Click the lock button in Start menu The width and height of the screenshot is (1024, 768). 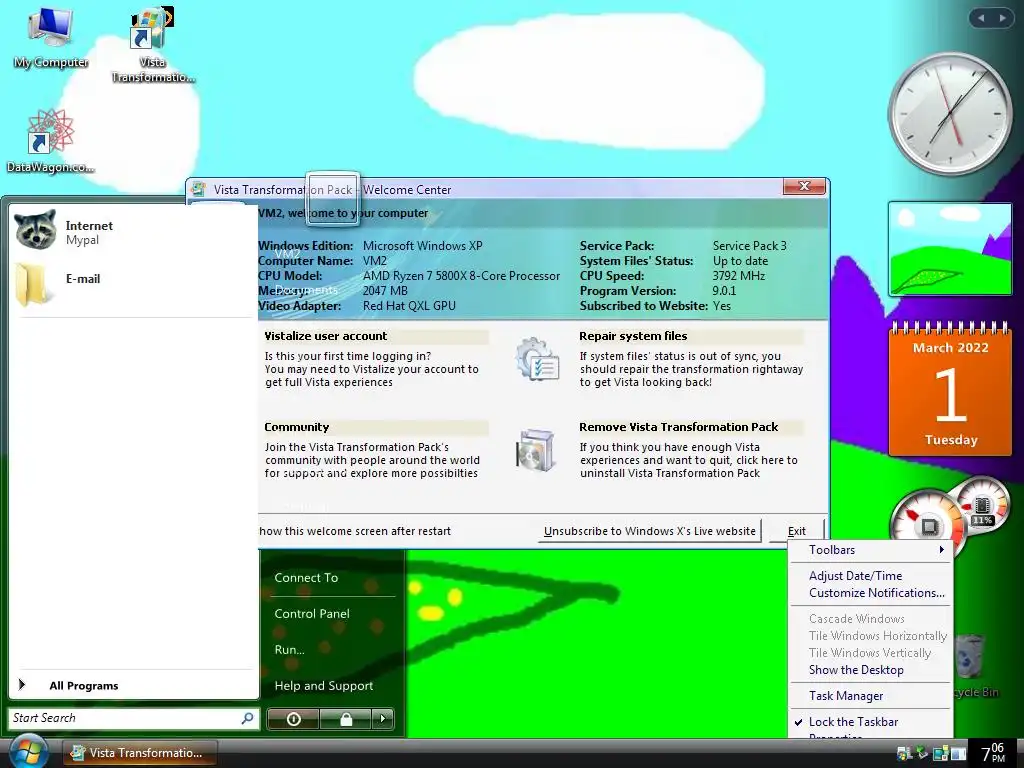click(345, 719)
